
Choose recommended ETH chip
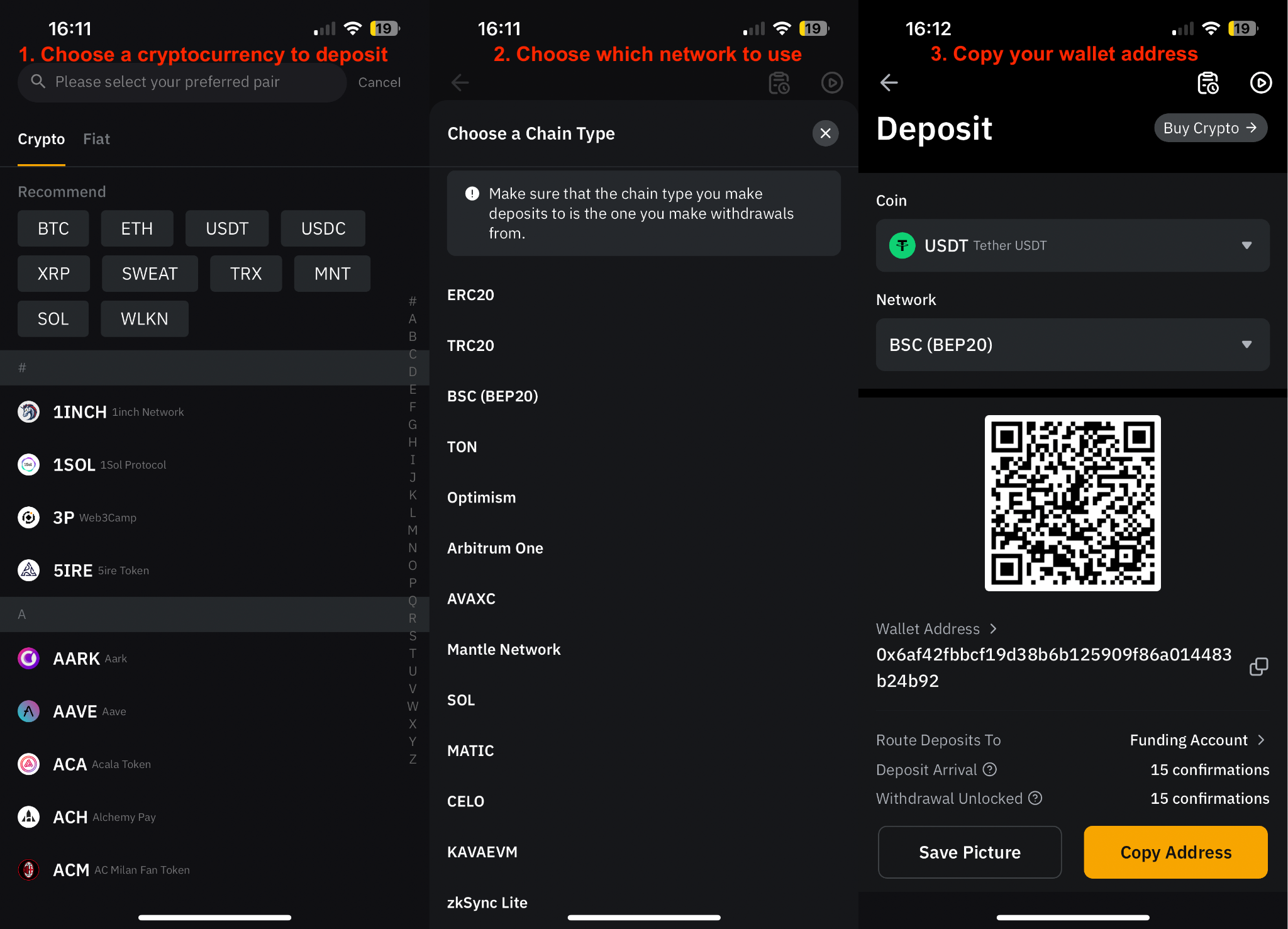click(137, 228)
